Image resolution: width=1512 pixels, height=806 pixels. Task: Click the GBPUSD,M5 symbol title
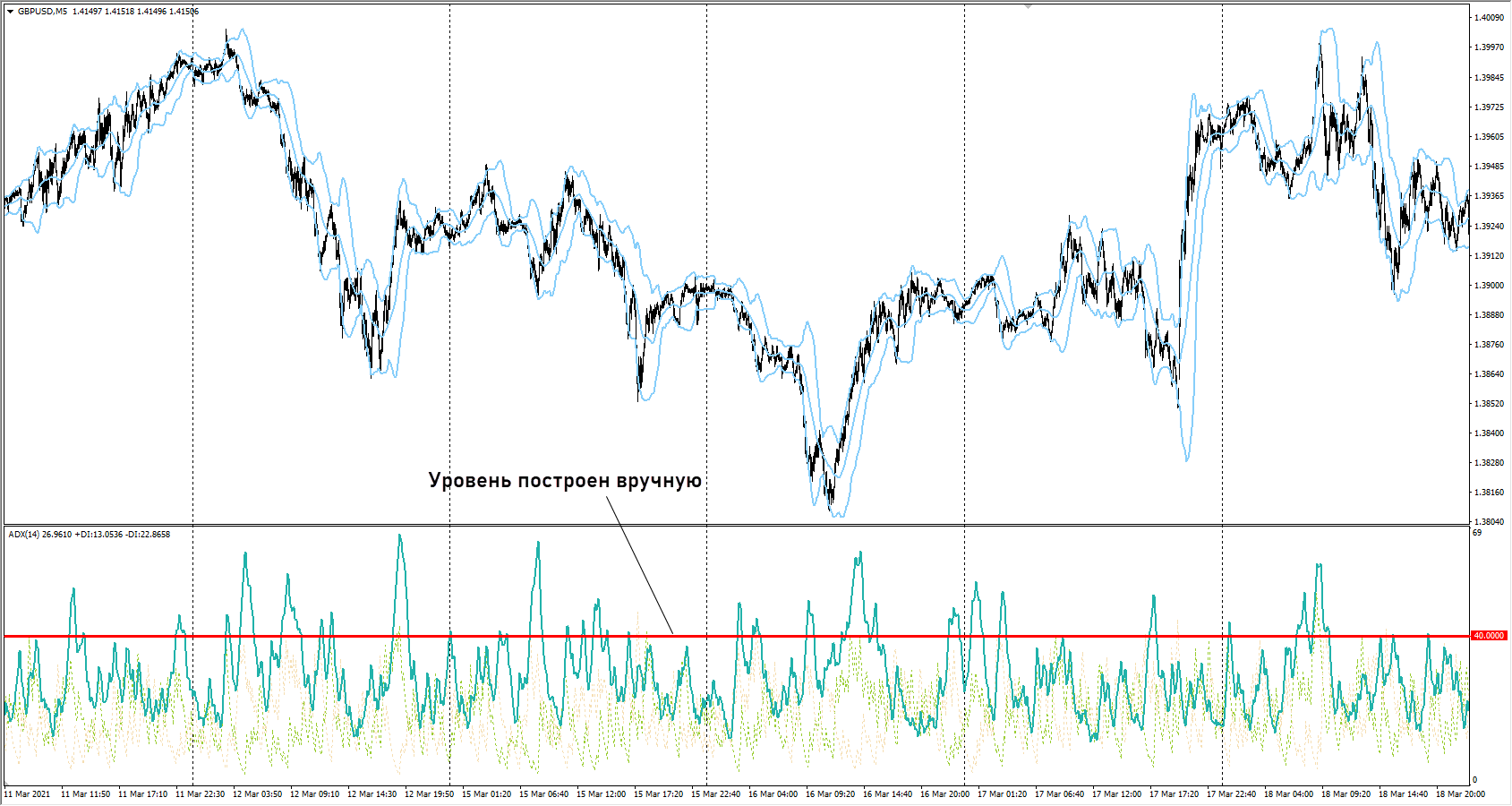coord(42,12)
